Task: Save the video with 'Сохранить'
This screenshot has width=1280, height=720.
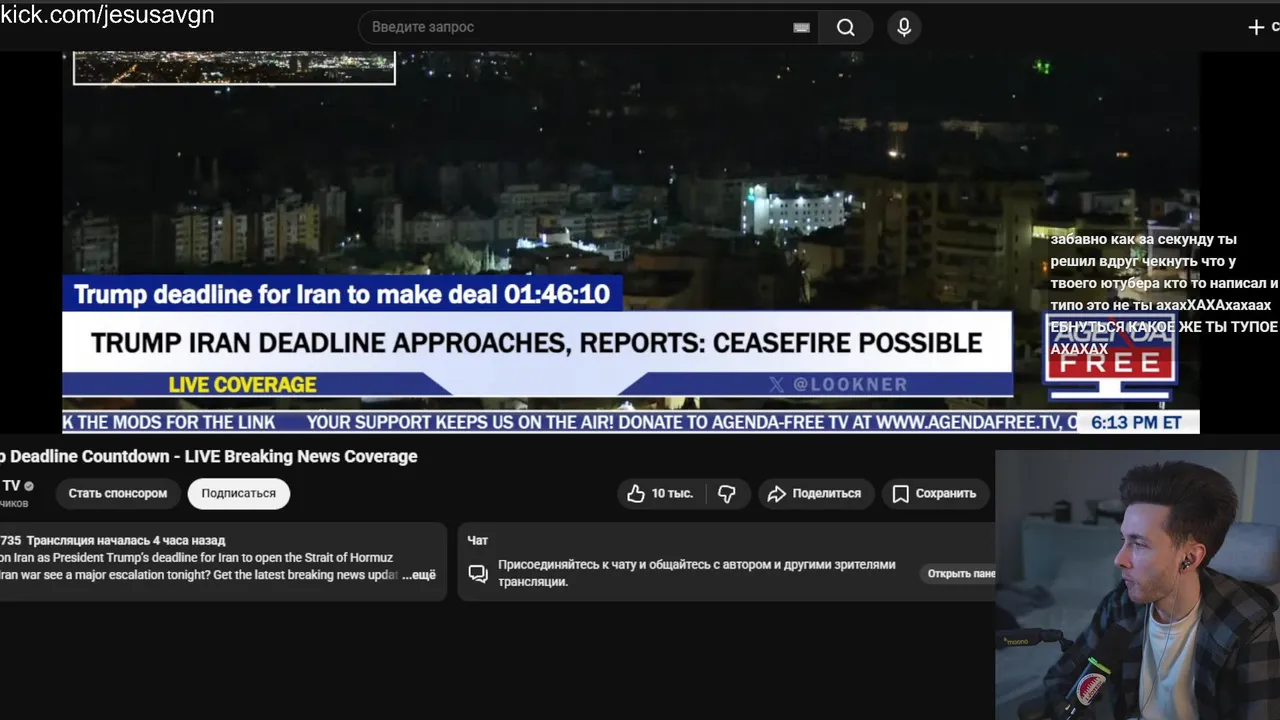Action: (935, 494)
